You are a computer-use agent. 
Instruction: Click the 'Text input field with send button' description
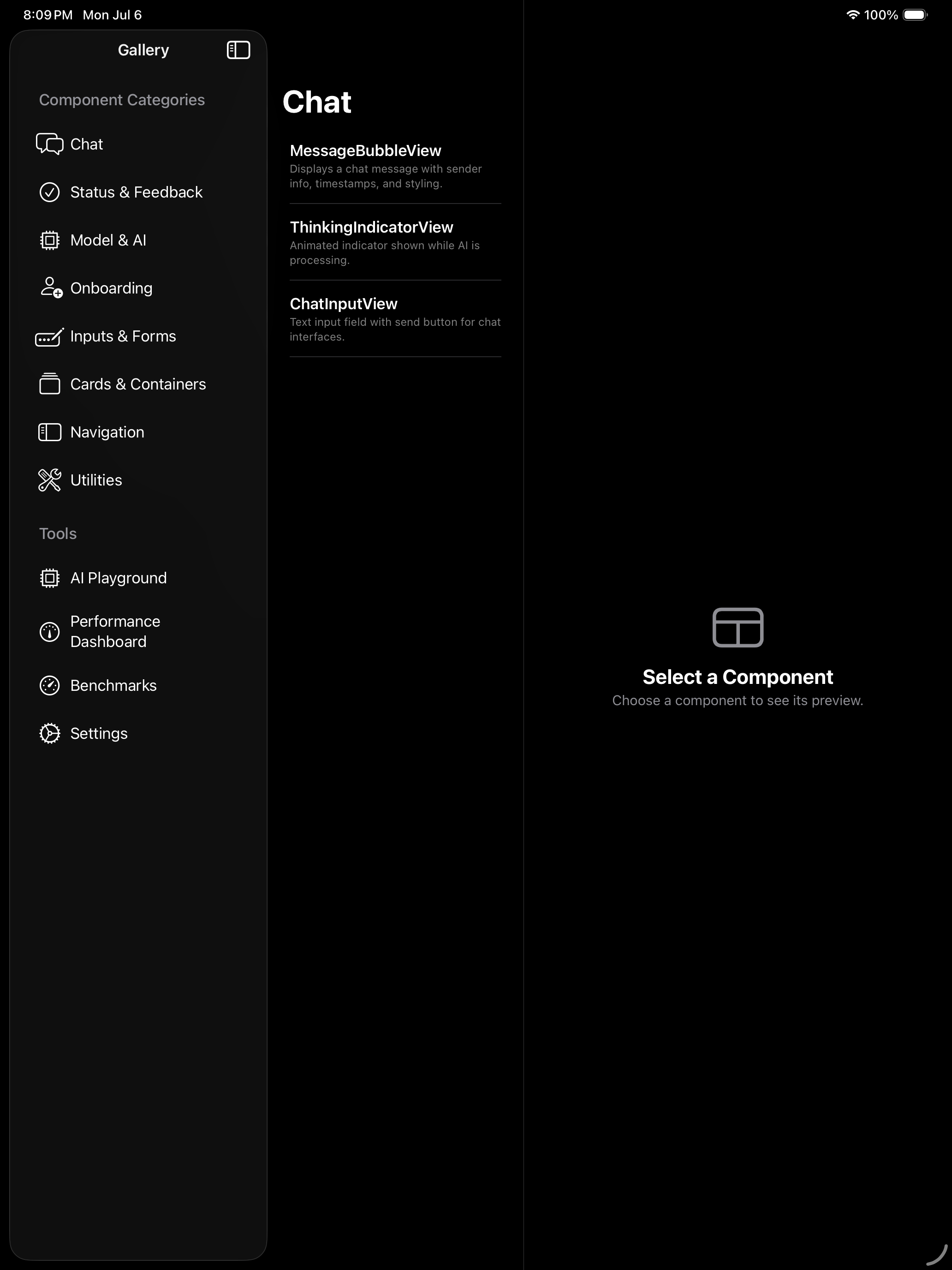395,329
